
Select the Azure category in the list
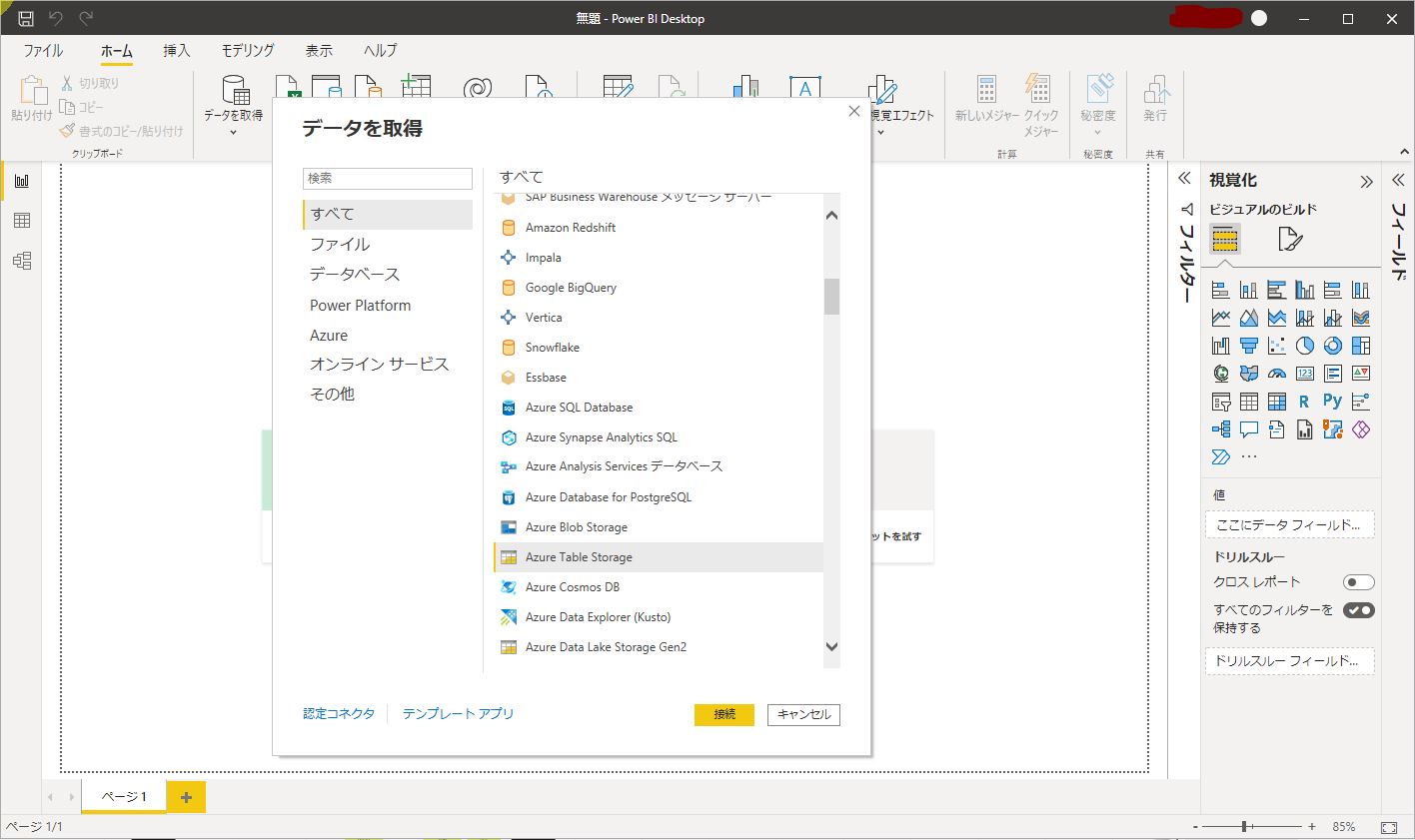[329, 336]
